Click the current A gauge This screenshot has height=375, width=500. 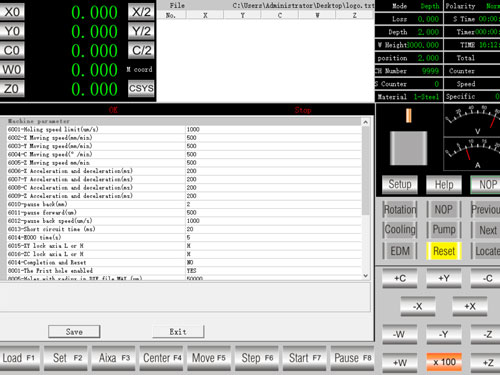(472, 154)
